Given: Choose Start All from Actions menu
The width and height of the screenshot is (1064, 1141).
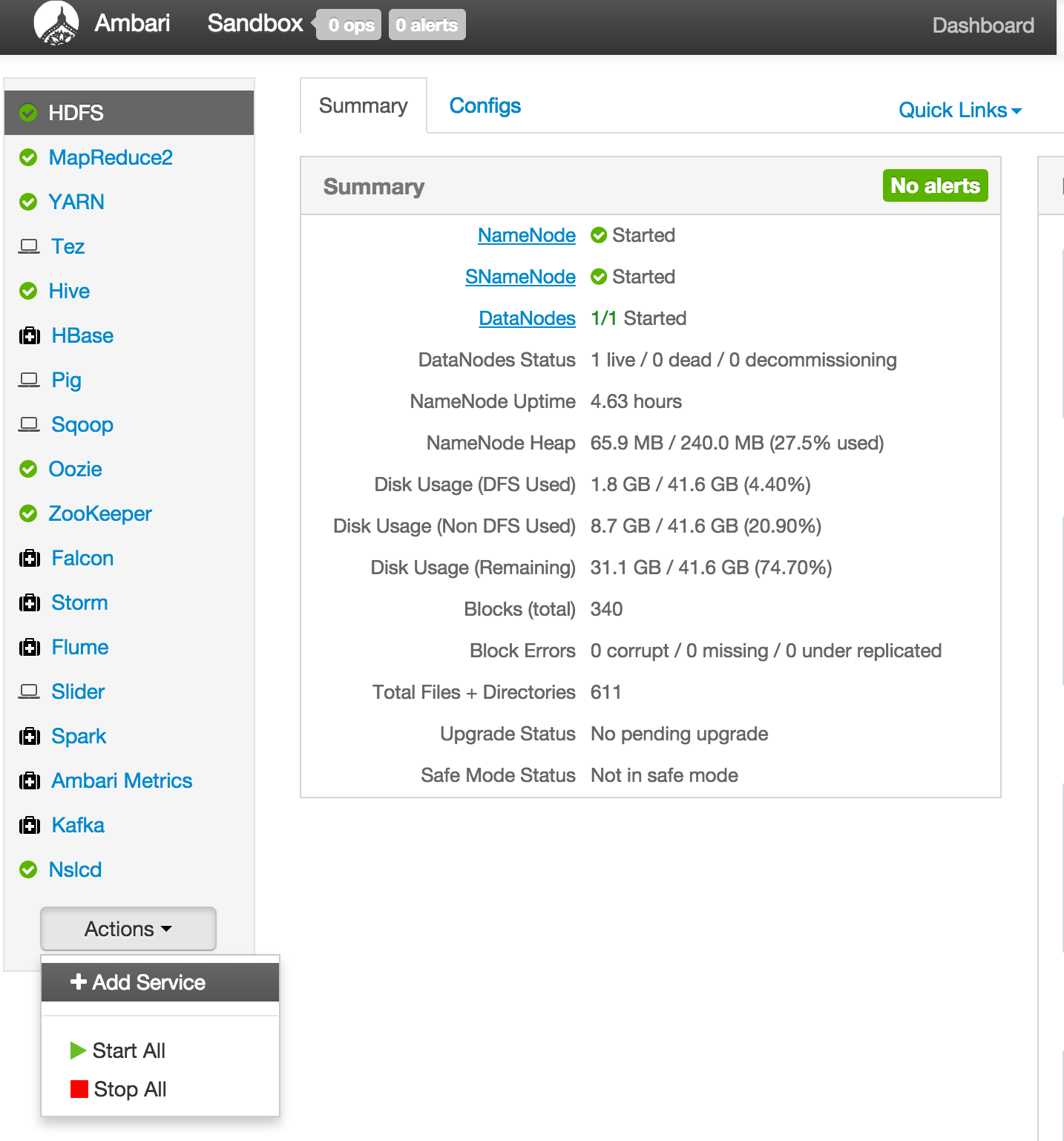Looking at the screenshot, I should pos(160,1050).
